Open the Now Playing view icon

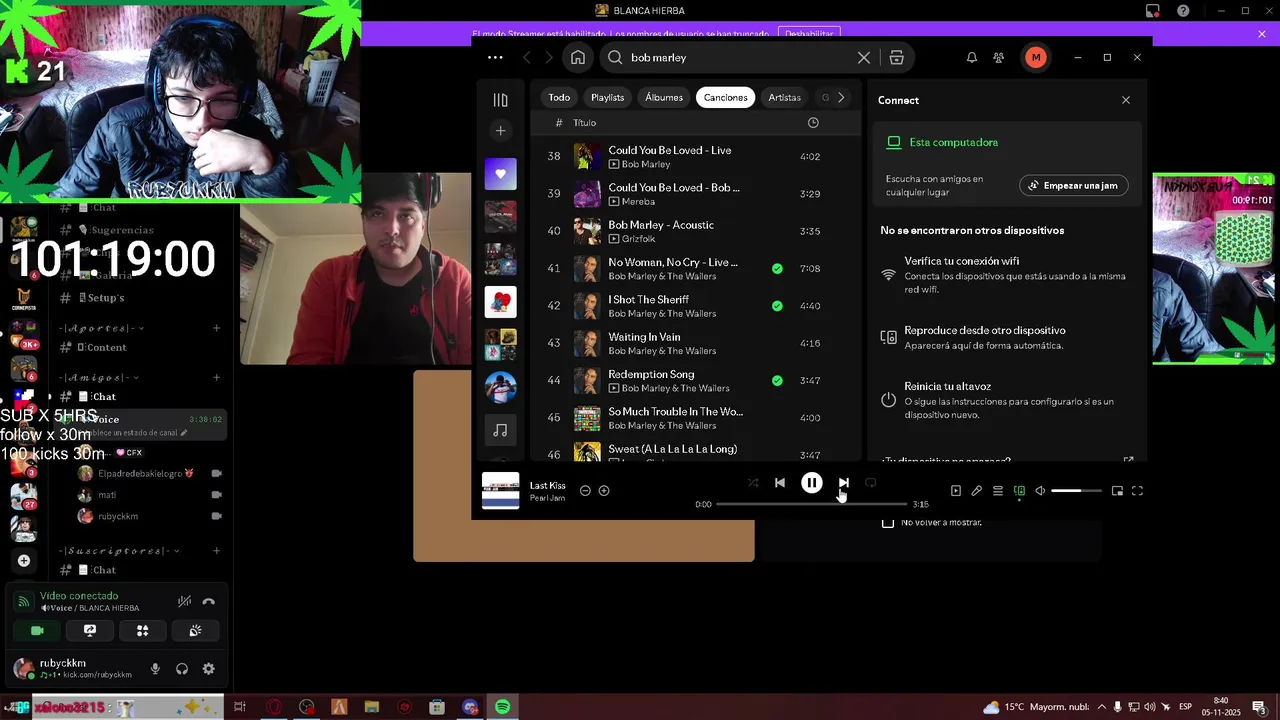955,491
